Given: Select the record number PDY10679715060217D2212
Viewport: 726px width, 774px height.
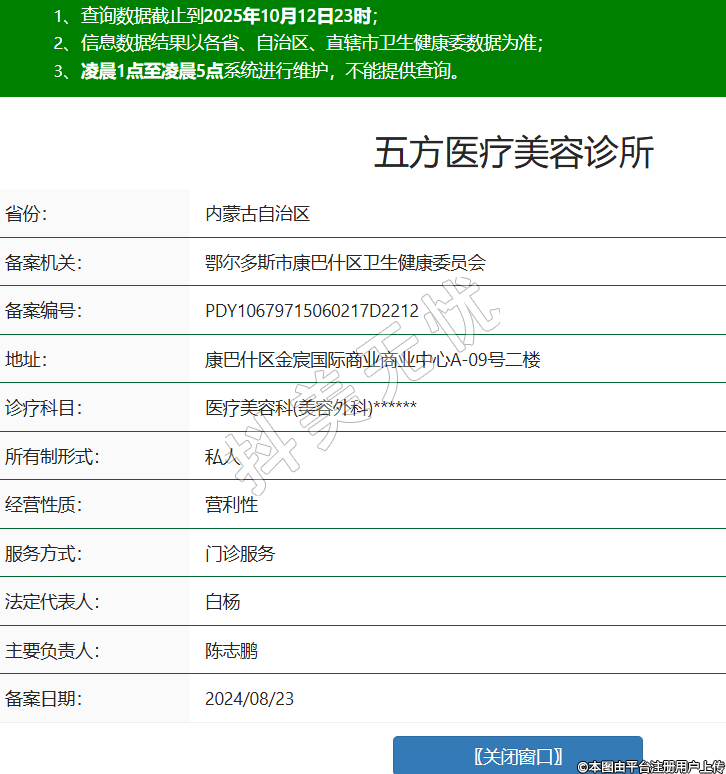Looking at the screenshot, I should pos(311,311).
